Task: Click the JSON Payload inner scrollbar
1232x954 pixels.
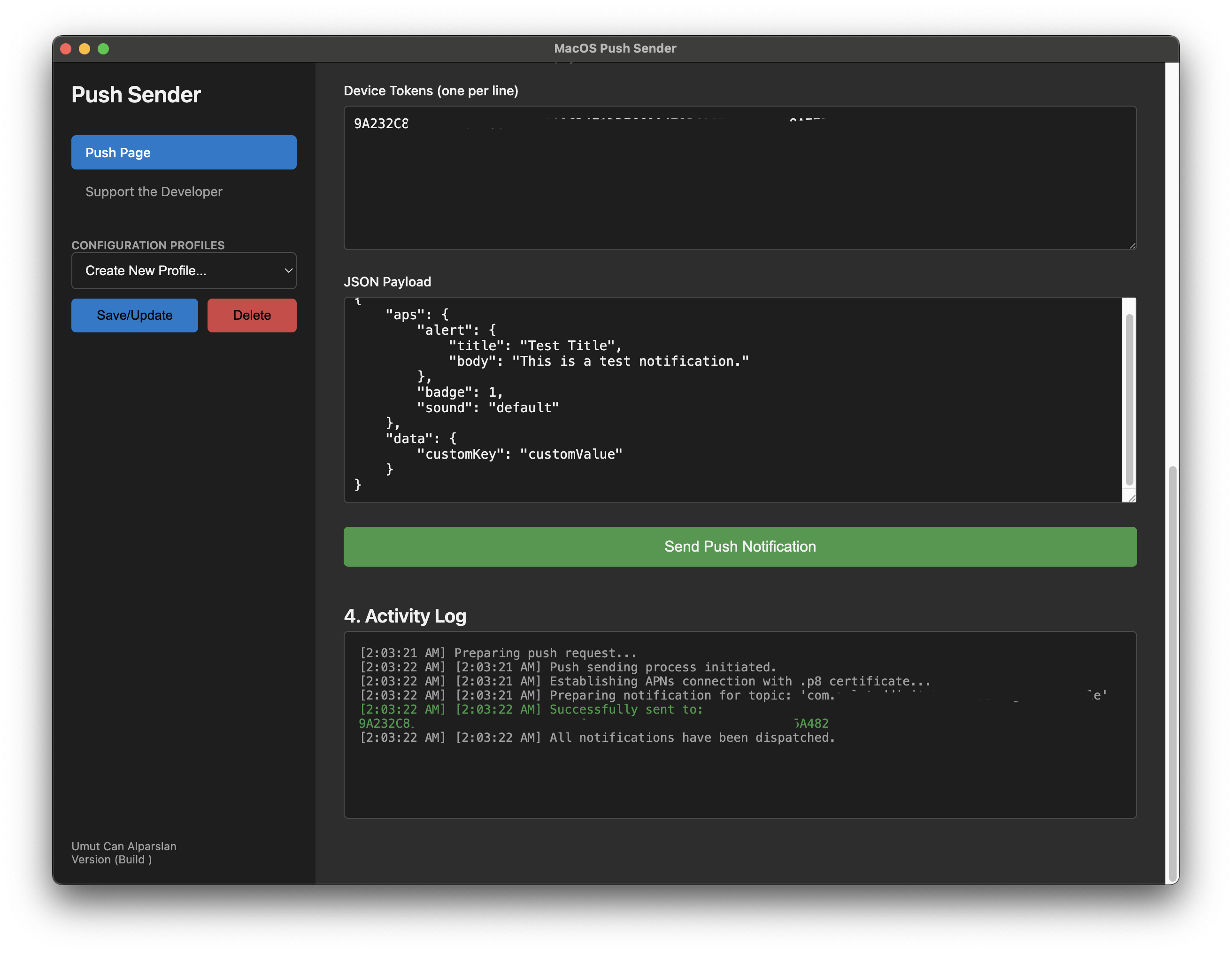Action: pyautogui.click(x=1129, y=400)
